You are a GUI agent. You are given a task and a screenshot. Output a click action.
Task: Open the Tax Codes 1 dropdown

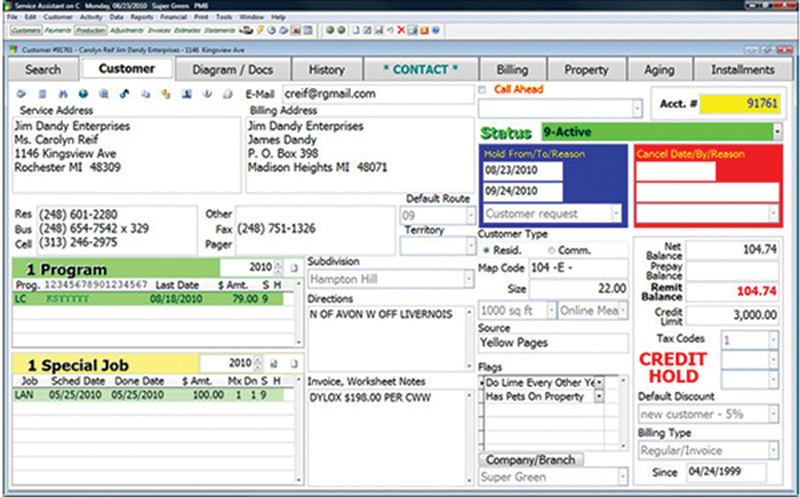pyautogui.click(x=774, y=340)
